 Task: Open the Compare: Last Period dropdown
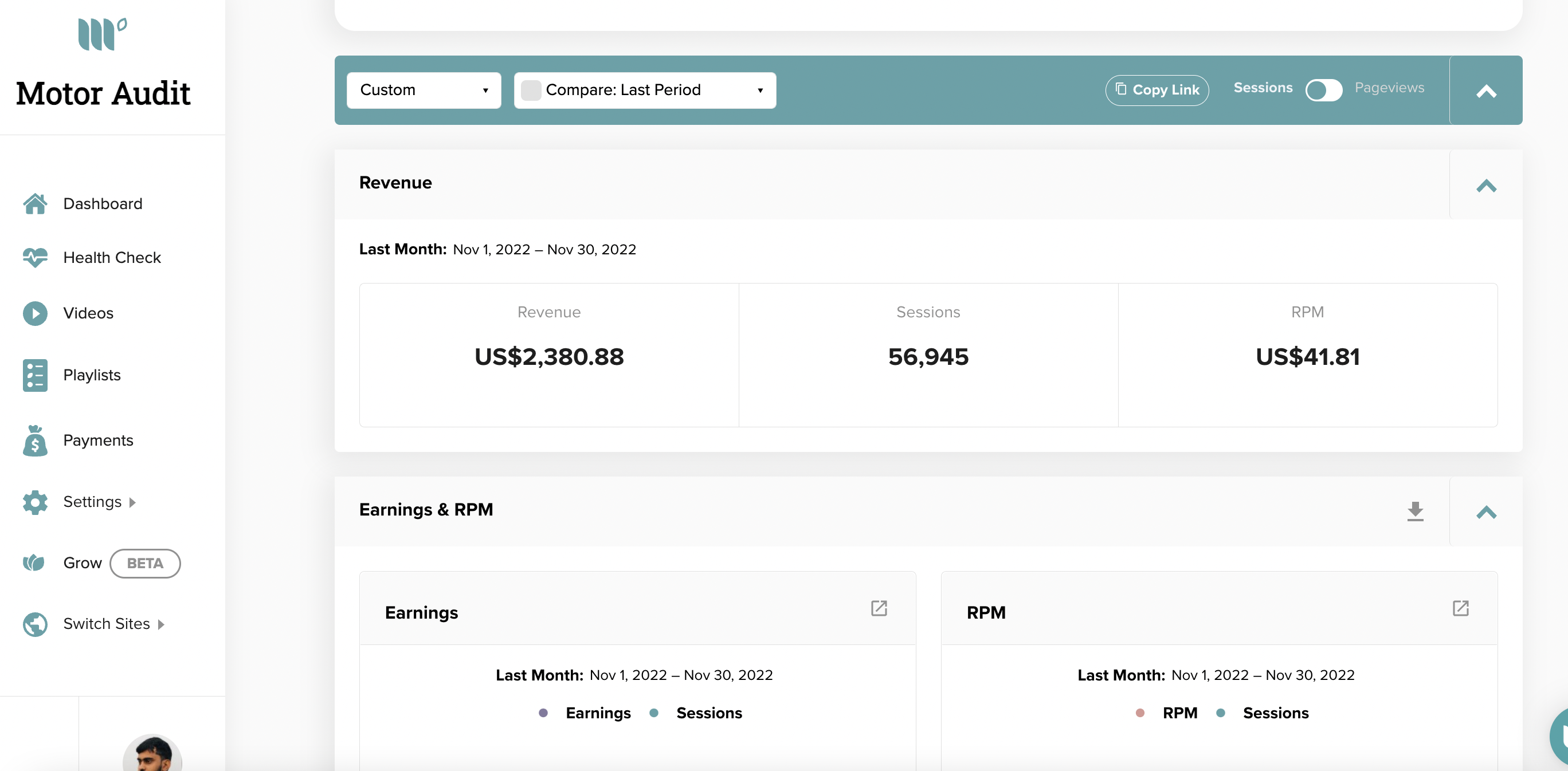point(645,90)
